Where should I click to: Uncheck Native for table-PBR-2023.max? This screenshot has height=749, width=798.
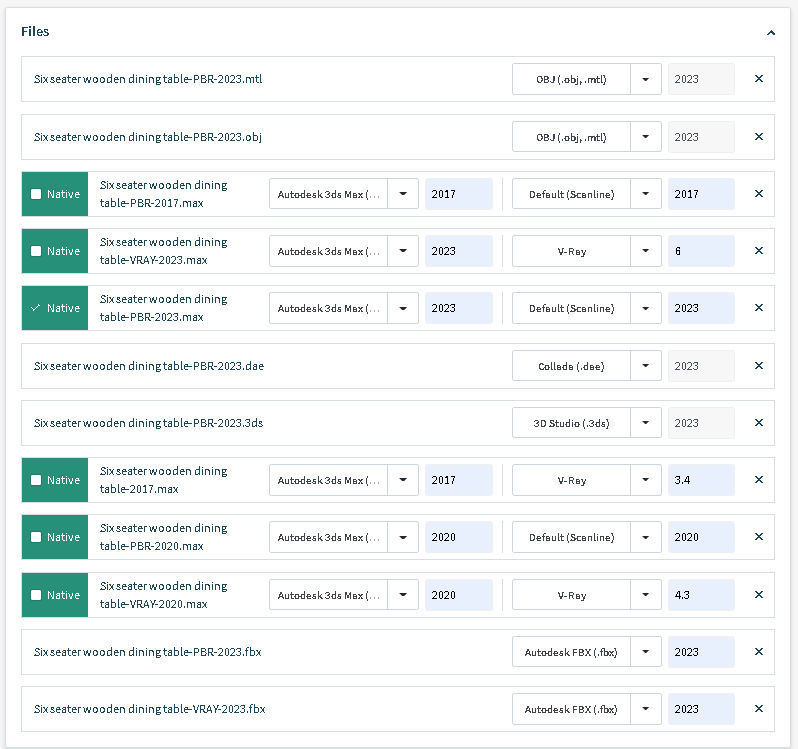36,308
